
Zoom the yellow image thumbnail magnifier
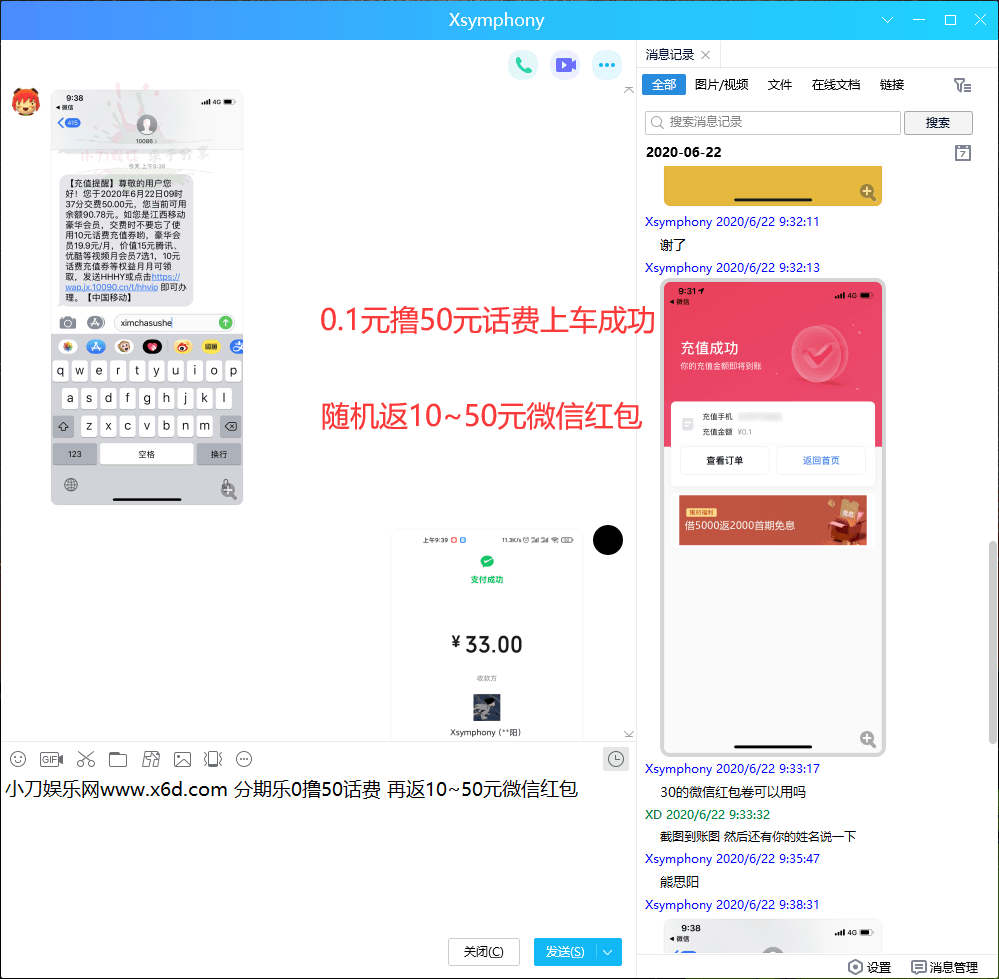tap(867, 192)
